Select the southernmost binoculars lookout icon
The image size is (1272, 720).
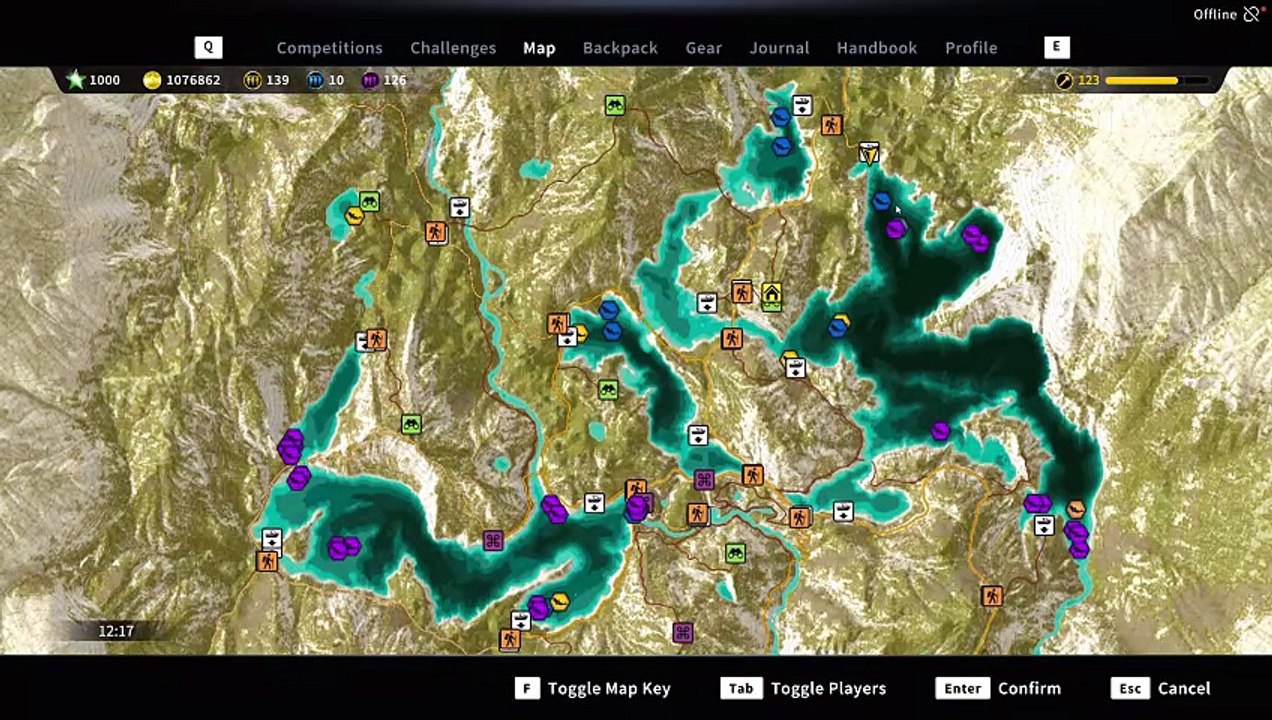click(x=735, y=553)
